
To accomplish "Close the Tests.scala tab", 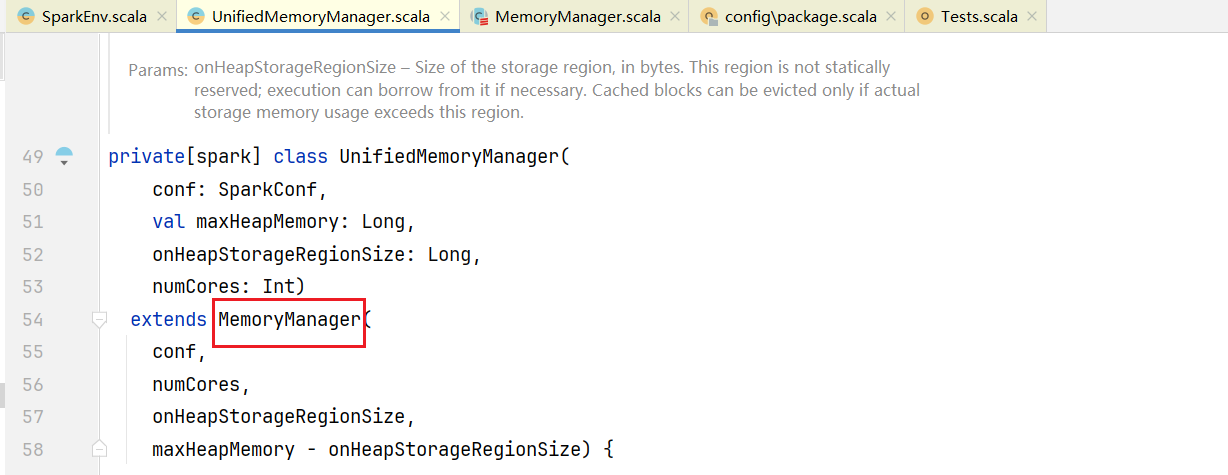I will pyautogui.click(x=1031, y=17).
